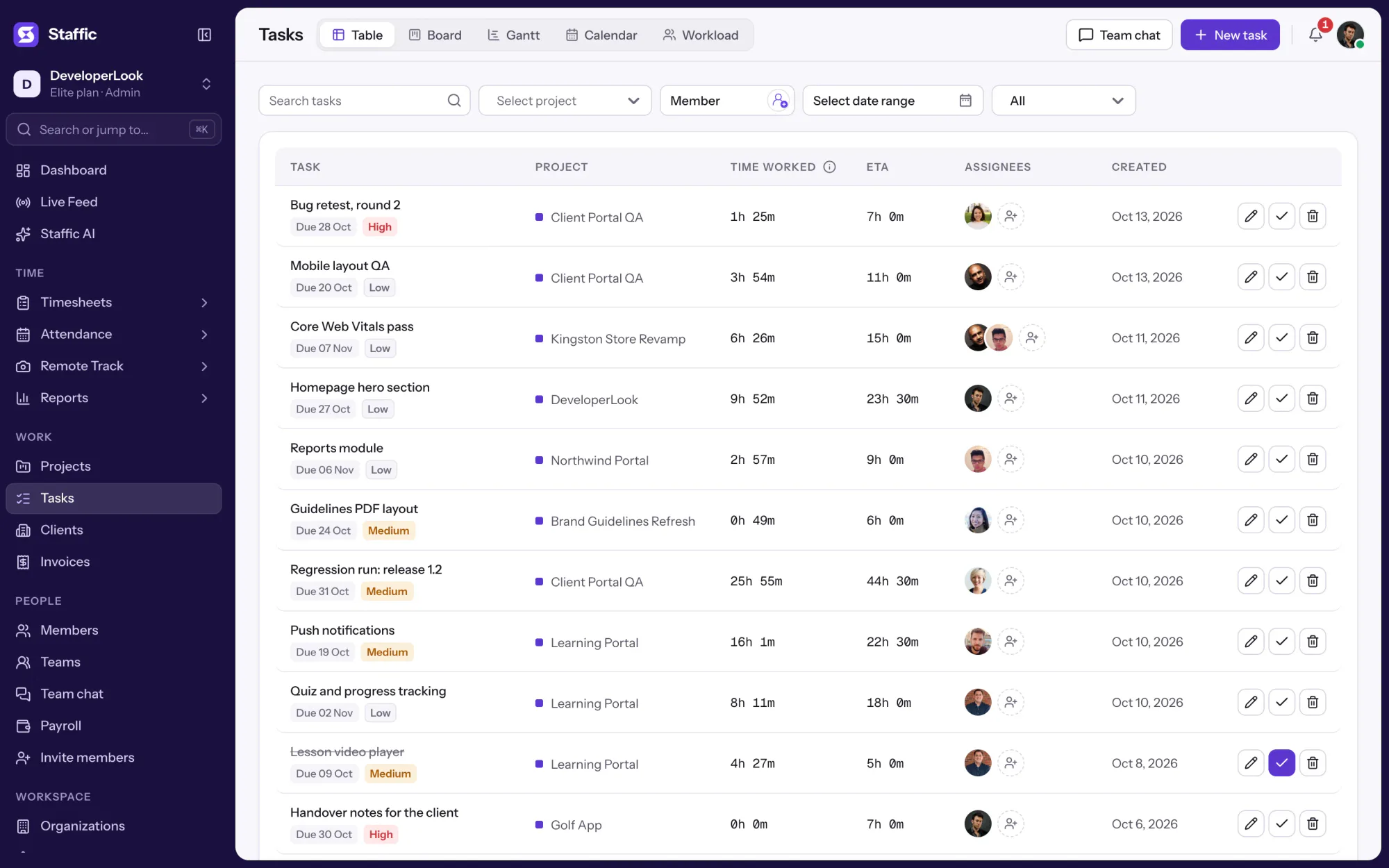
Task: Open the user profile avatar menu
Action: click(1350, 35)
